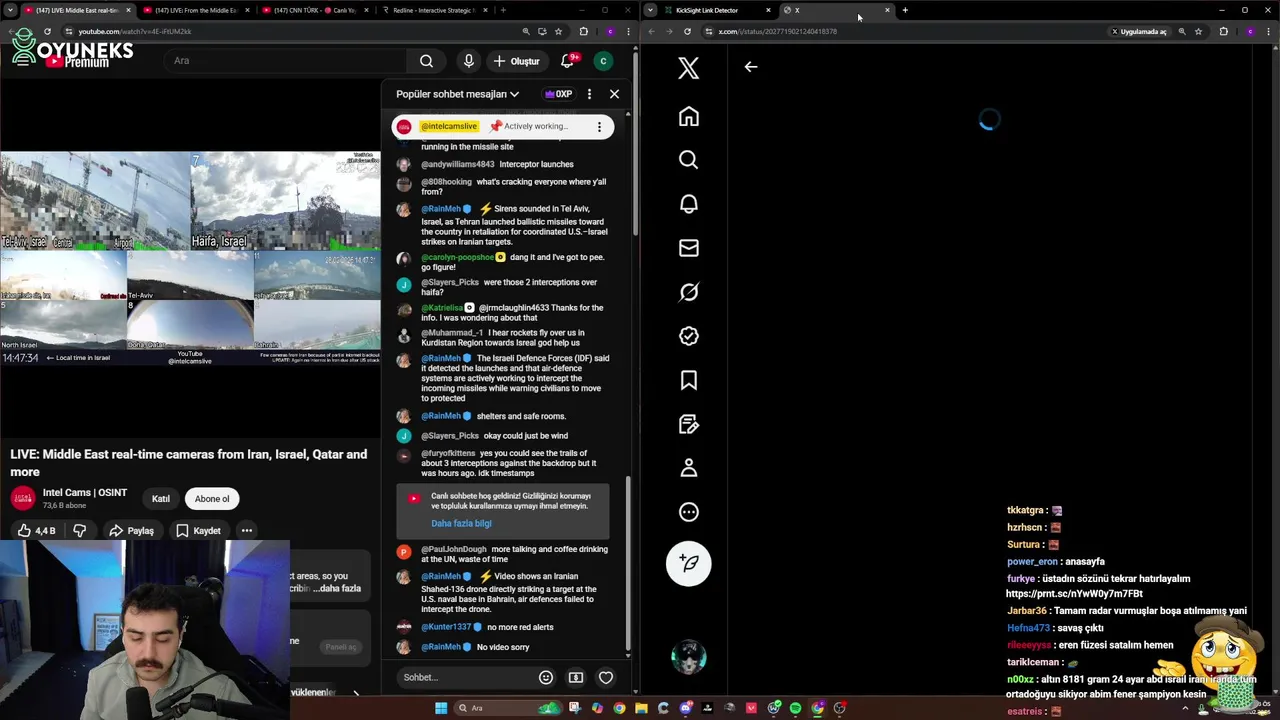The width and height of the screenshot is (1280, 720).
Task: Click Daha fazla bilgi link in chat
Action: pyautogui.click(x=461, y=523)
